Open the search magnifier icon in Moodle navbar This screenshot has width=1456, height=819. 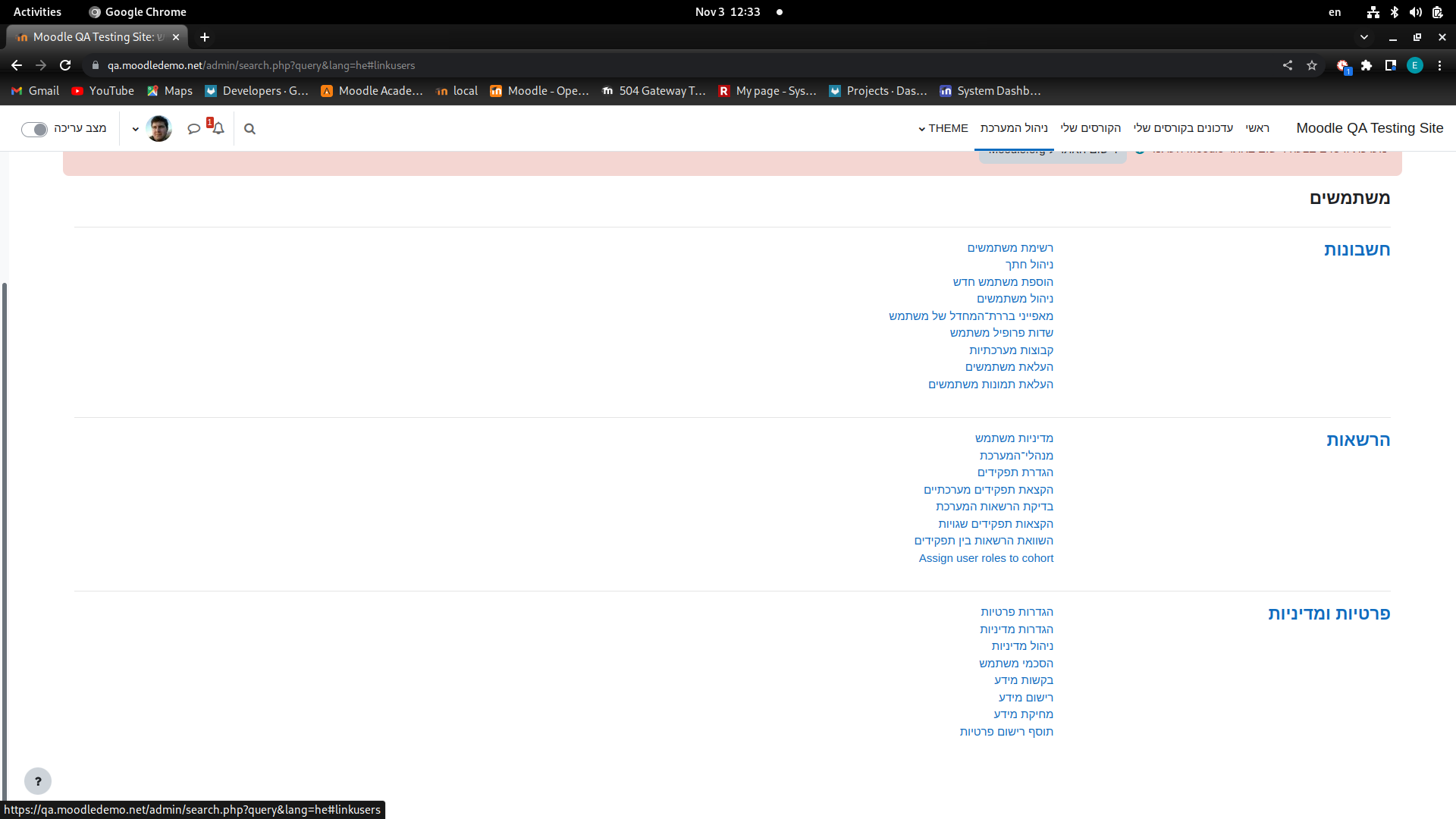click(249, 129)
